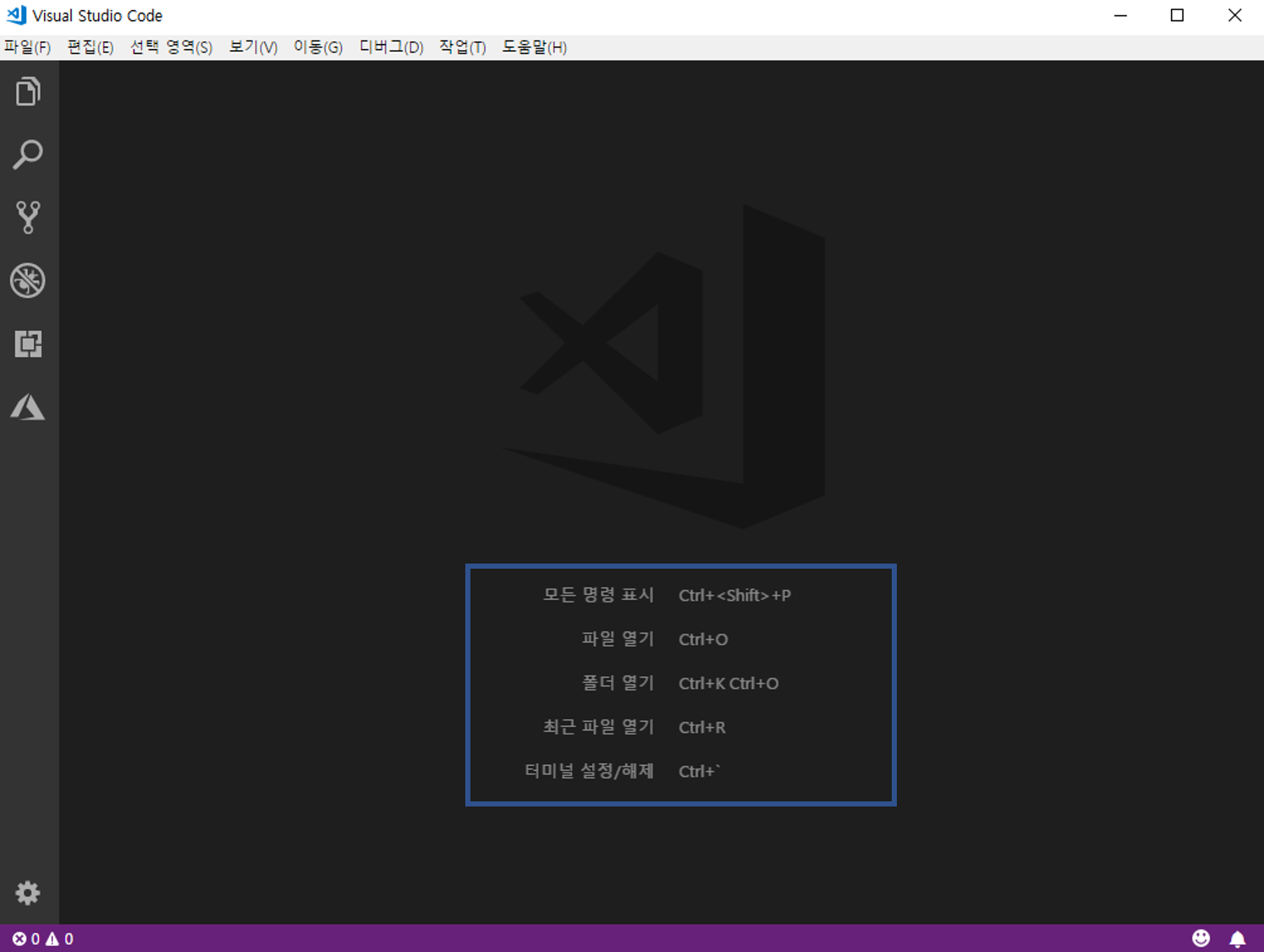Open the 도움말(H) menu

[534, 47]
